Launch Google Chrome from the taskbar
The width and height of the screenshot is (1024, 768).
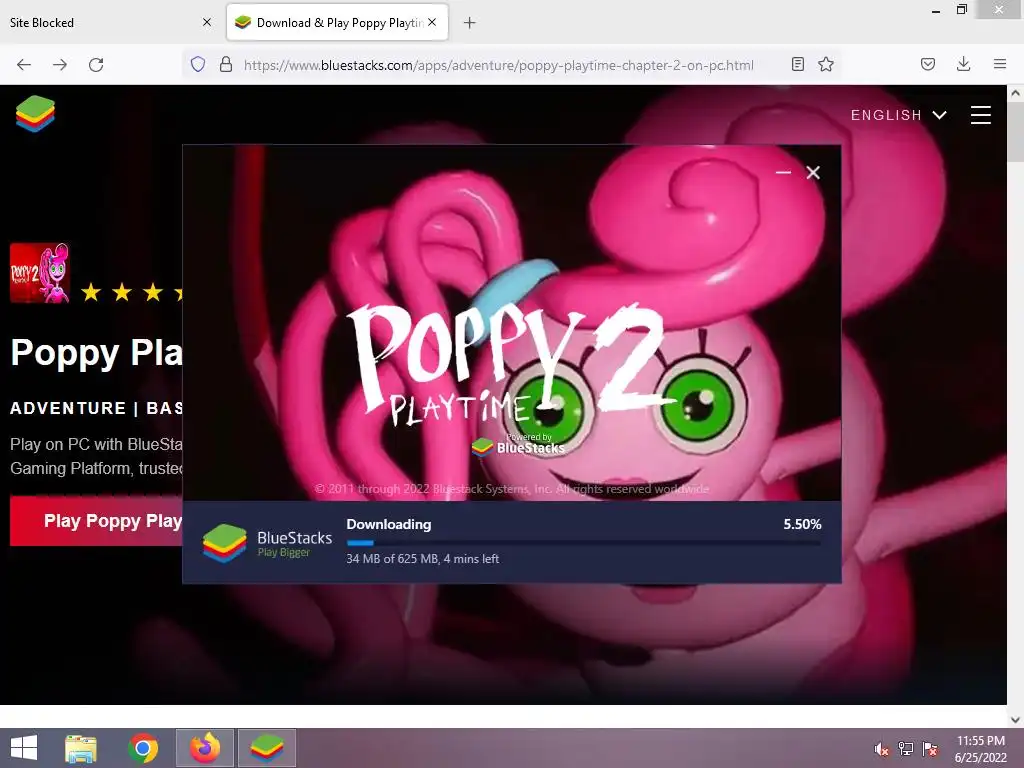click(x=143, y=748)
